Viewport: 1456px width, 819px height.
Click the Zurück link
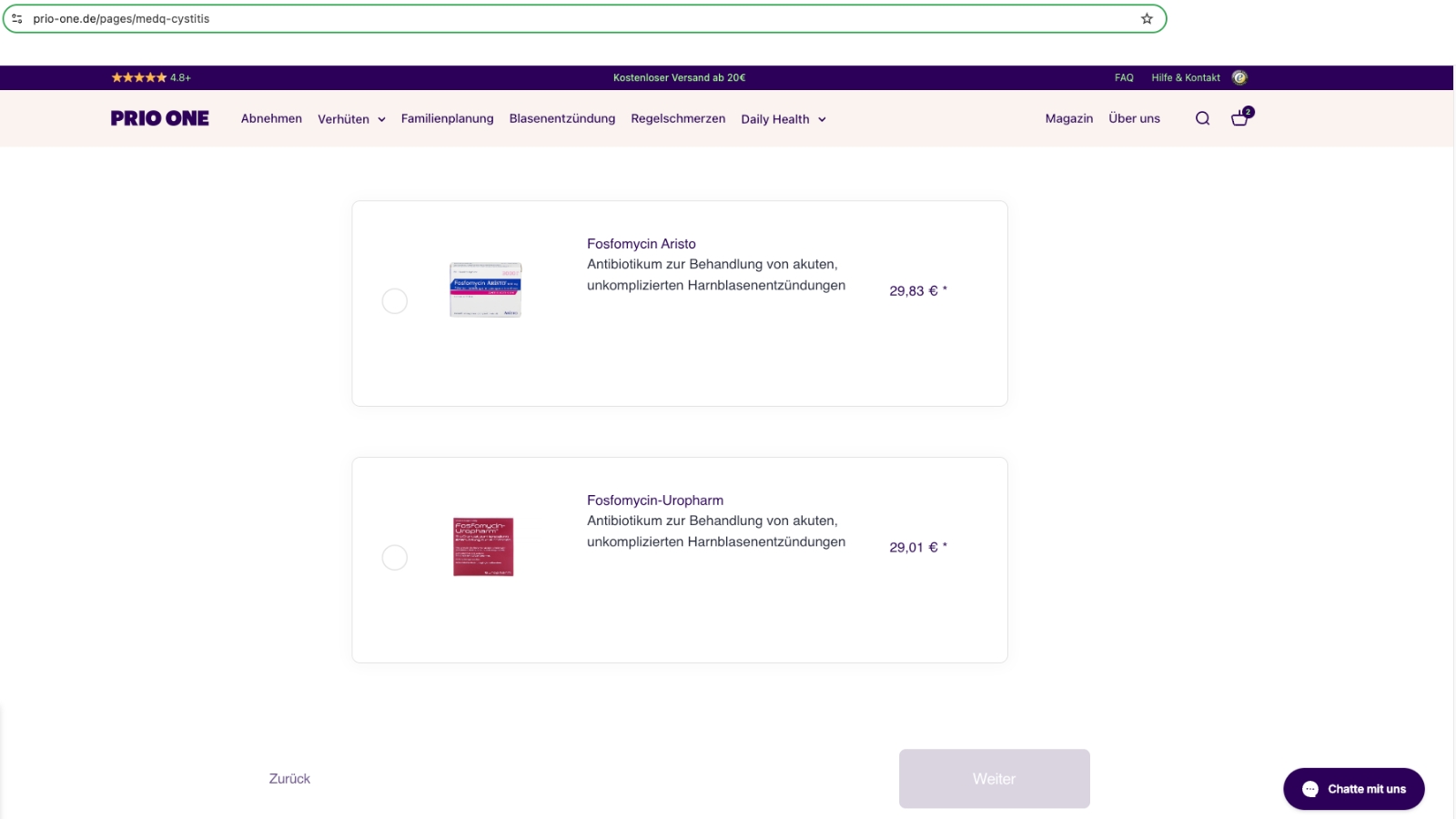click(289, 779)
